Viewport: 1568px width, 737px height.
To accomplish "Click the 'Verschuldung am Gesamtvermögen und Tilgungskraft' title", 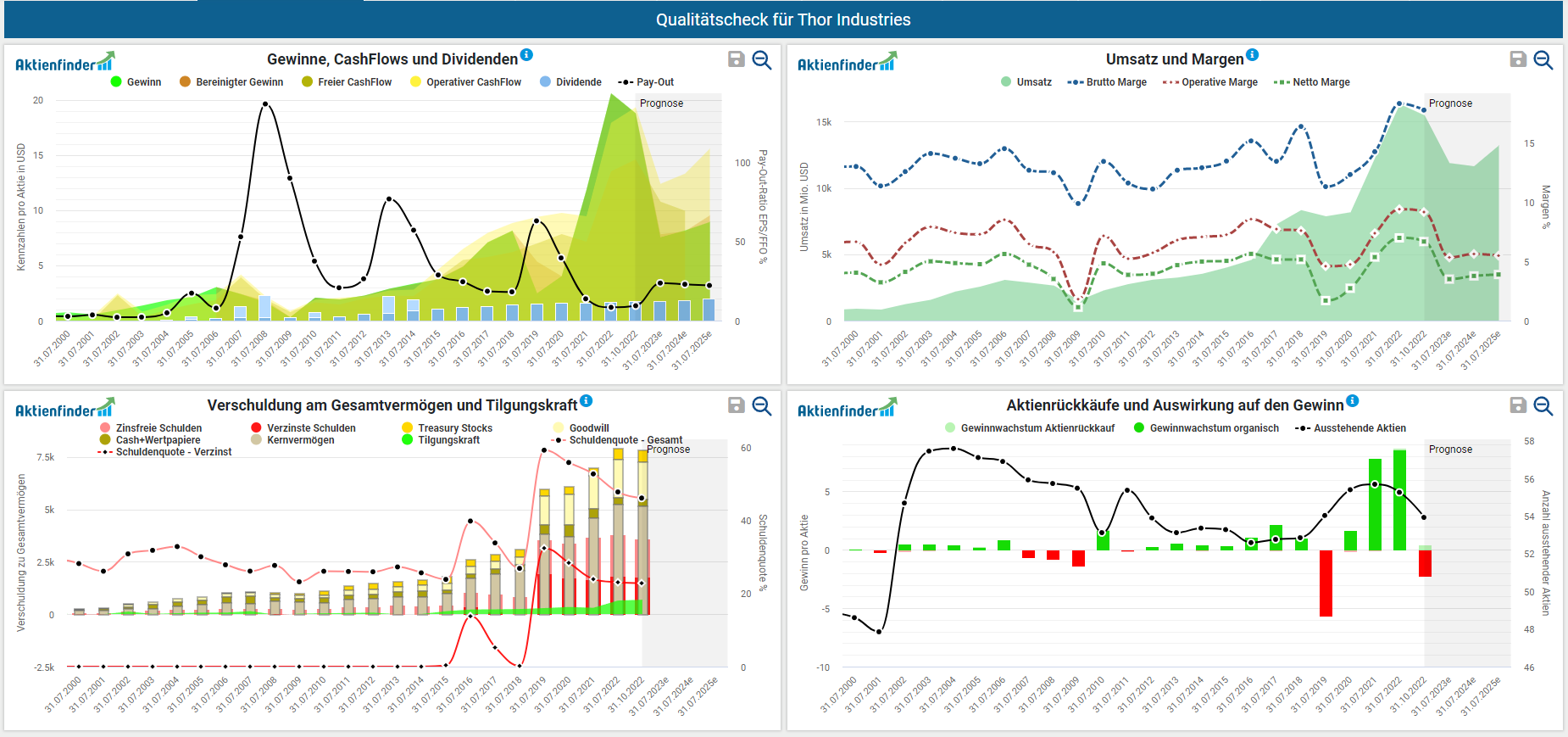I will click(x=392, y=405).
